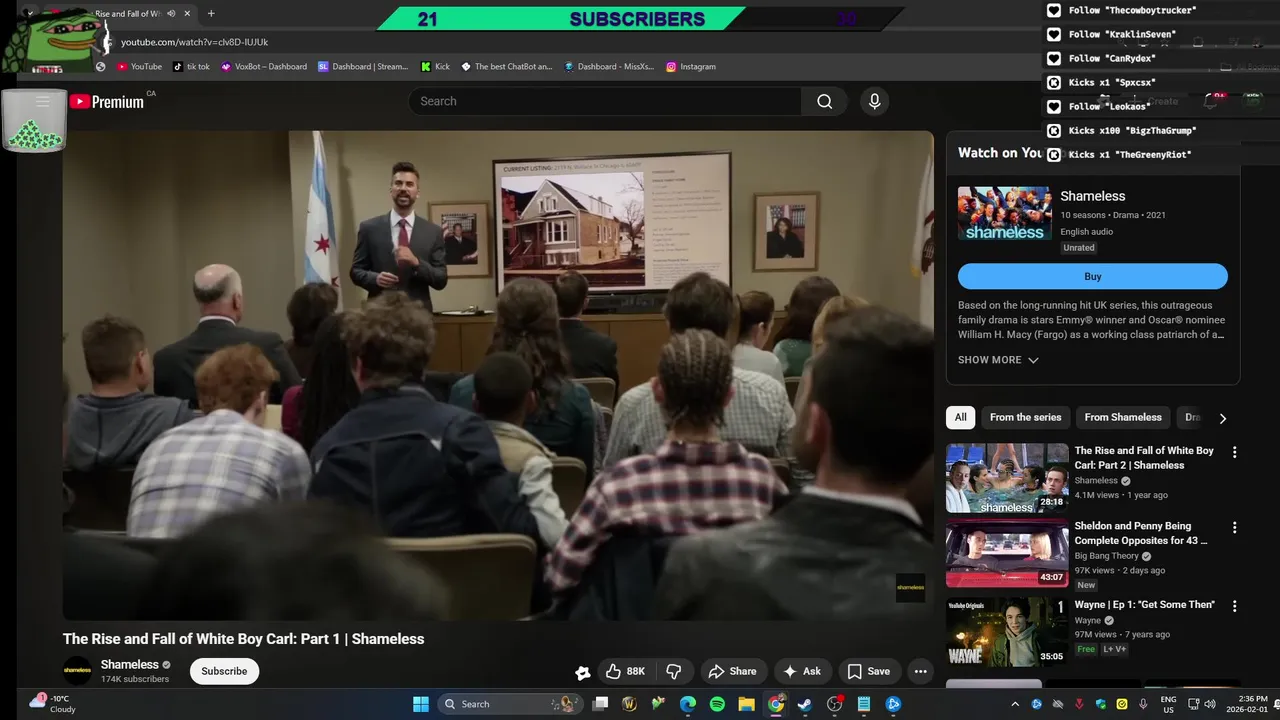Launch World of Warcraft taskbar icon

pyautogui.click(x=630, y=704)
